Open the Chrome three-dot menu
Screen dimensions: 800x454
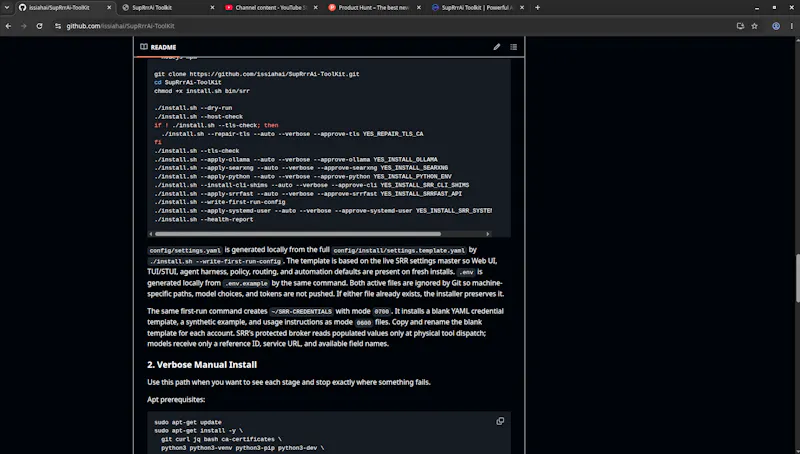pyautogui.click(x=792, y=26)
